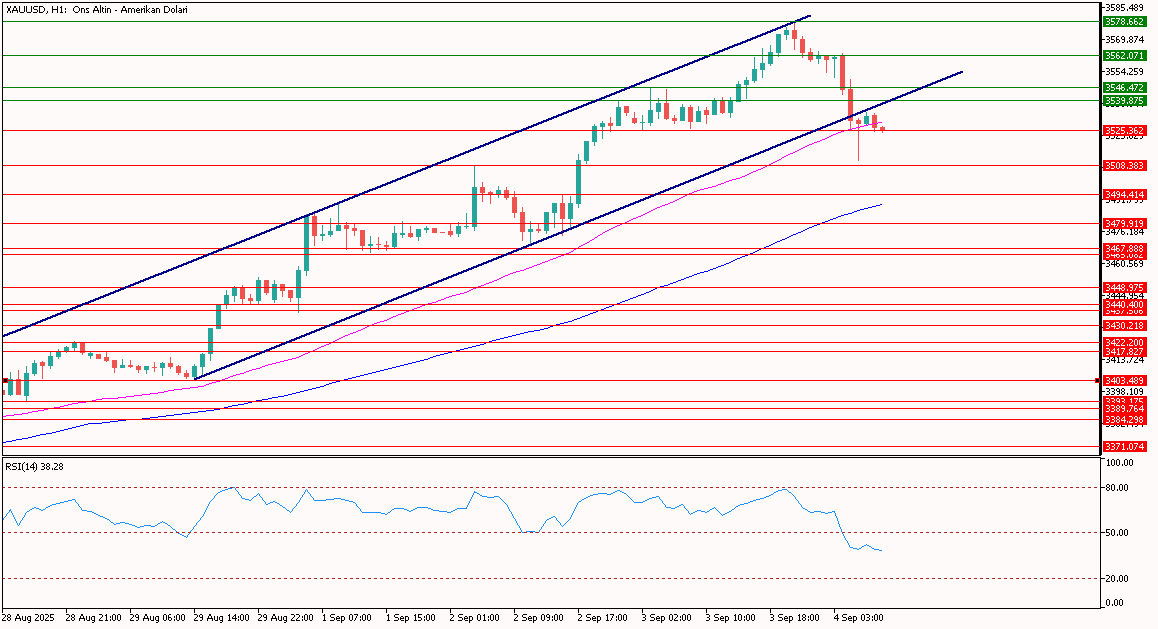Click the XAUUSD, H1 chart title

tap(97, 10)
